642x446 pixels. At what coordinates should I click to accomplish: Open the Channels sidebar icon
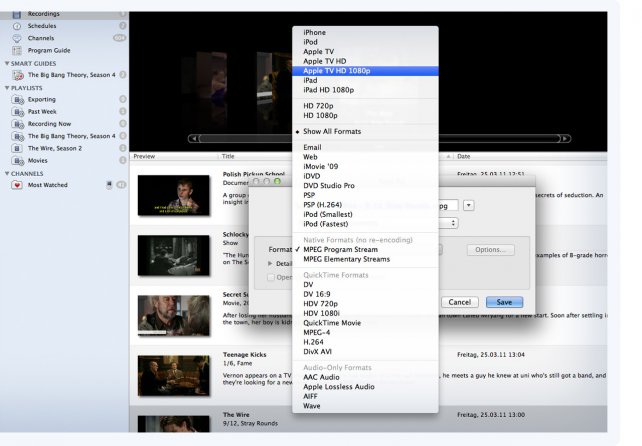point(17,38)
